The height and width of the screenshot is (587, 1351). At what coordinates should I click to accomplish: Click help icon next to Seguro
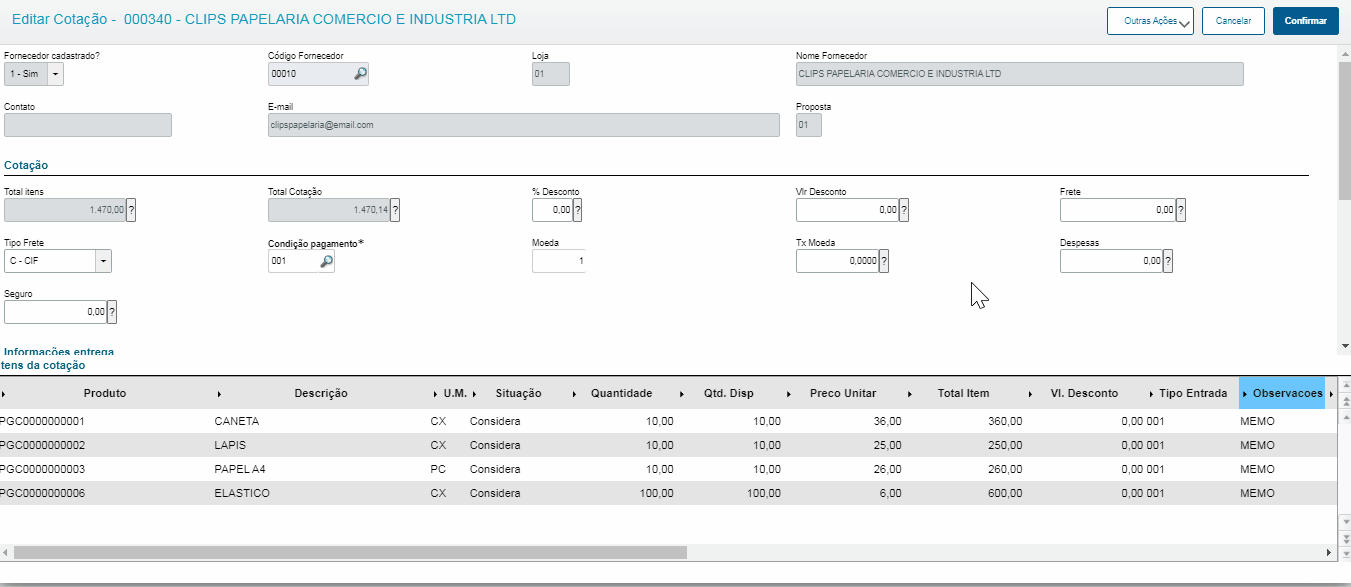tap(112, 312)
